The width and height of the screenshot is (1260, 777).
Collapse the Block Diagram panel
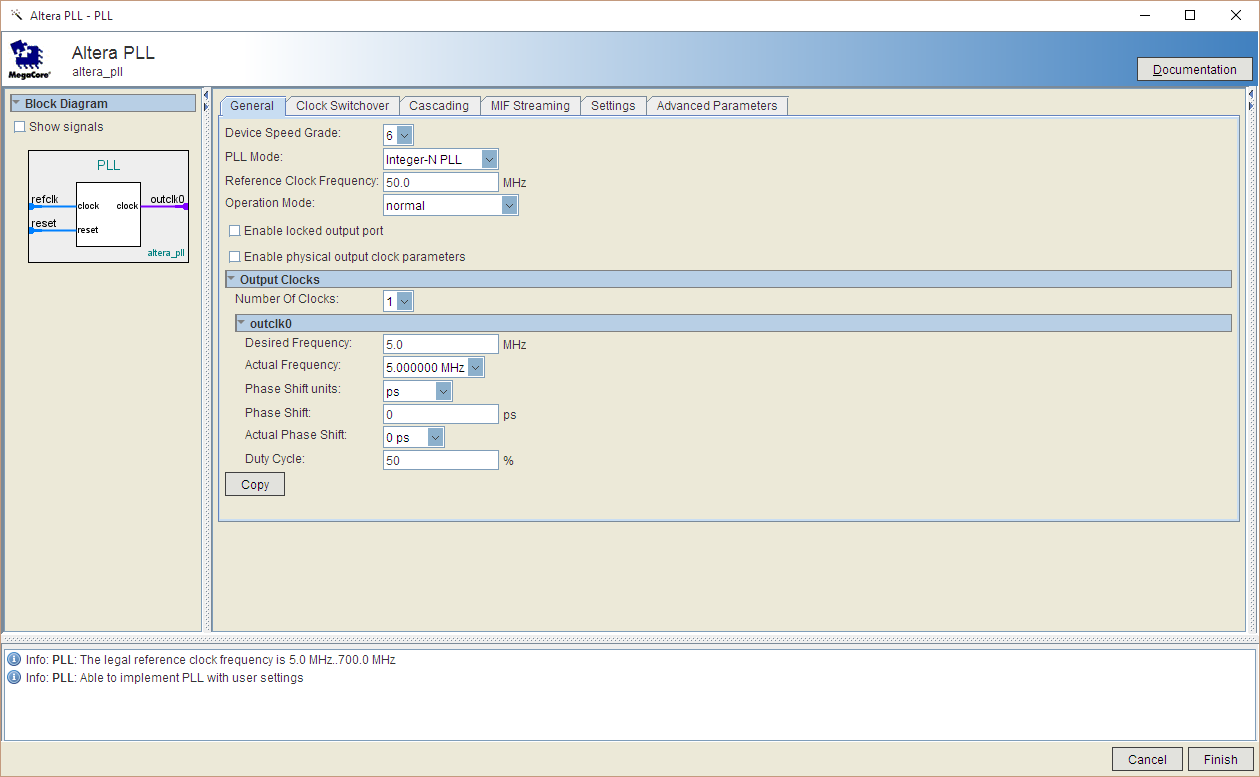pyautogui.click(x=16, y=103)
